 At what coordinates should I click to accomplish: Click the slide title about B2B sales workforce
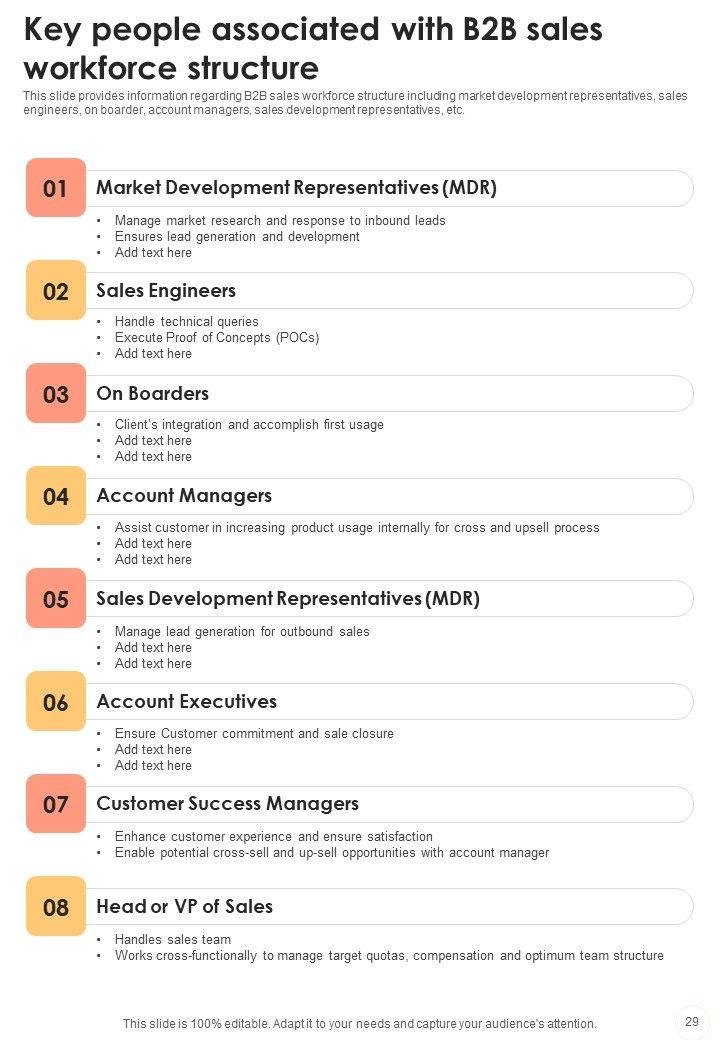pos(313,49)
